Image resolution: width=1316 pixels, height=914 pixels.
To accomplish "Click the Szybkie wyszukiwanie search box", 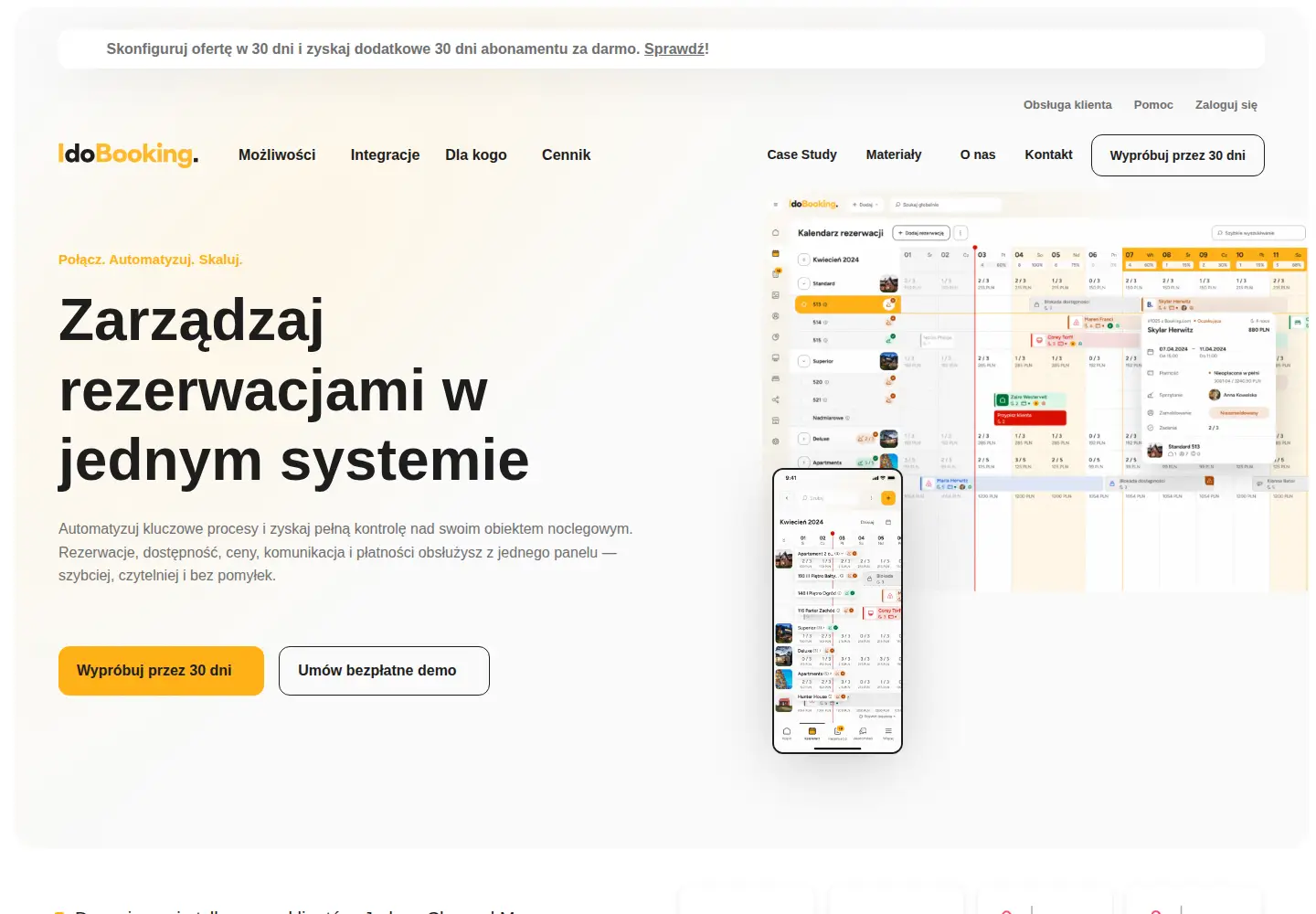I will 1258,233.
